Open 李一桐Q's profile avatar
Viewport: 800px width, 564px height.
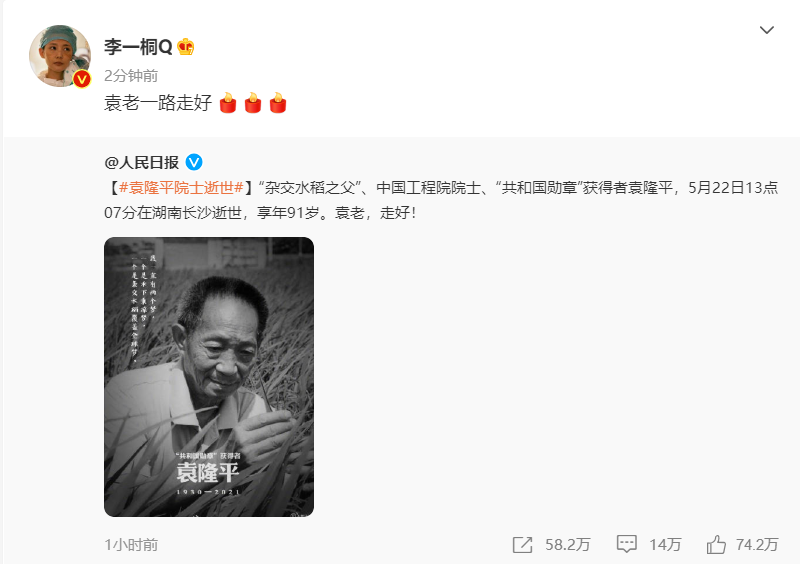pos(60,56)
